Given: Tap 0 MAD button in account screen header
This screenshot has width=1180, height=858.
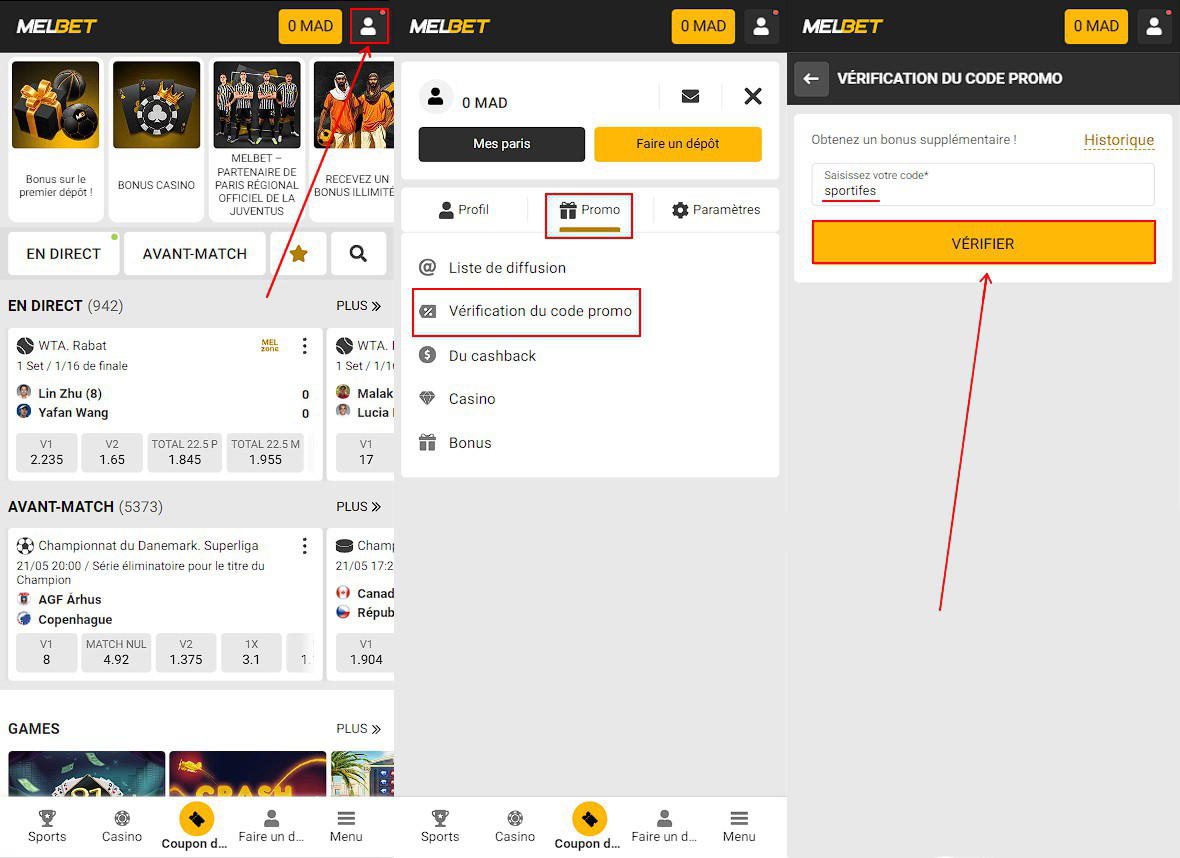Looking at the screenshot, I should 703,26.
